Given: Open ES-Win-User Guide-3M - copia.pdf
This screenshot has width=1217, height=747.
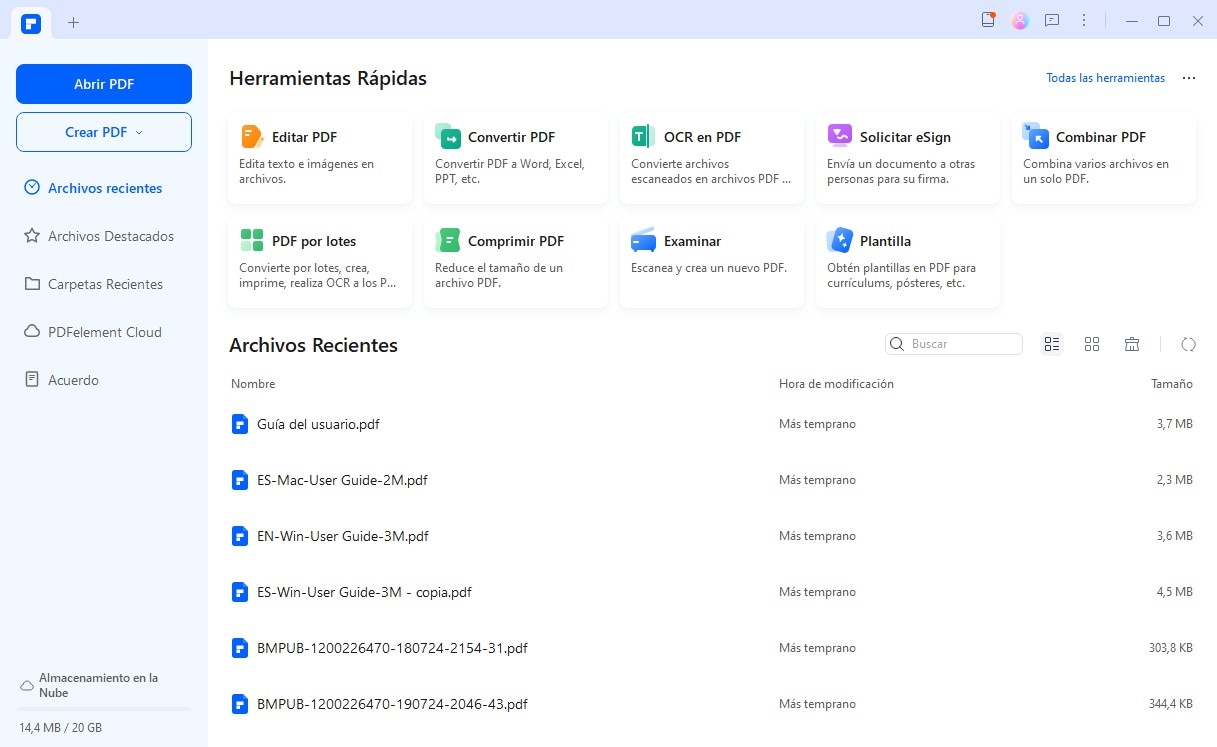Looking at the screenshot, I should pyautogui.click(x=364, y=592).
